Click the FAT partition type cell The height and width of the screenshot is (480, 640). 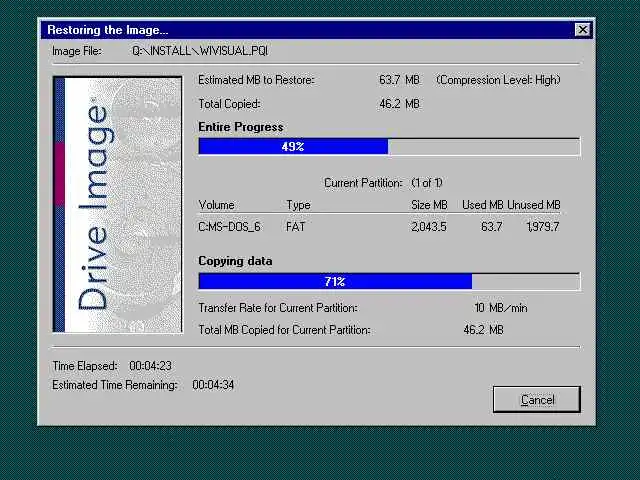[296, 227]
